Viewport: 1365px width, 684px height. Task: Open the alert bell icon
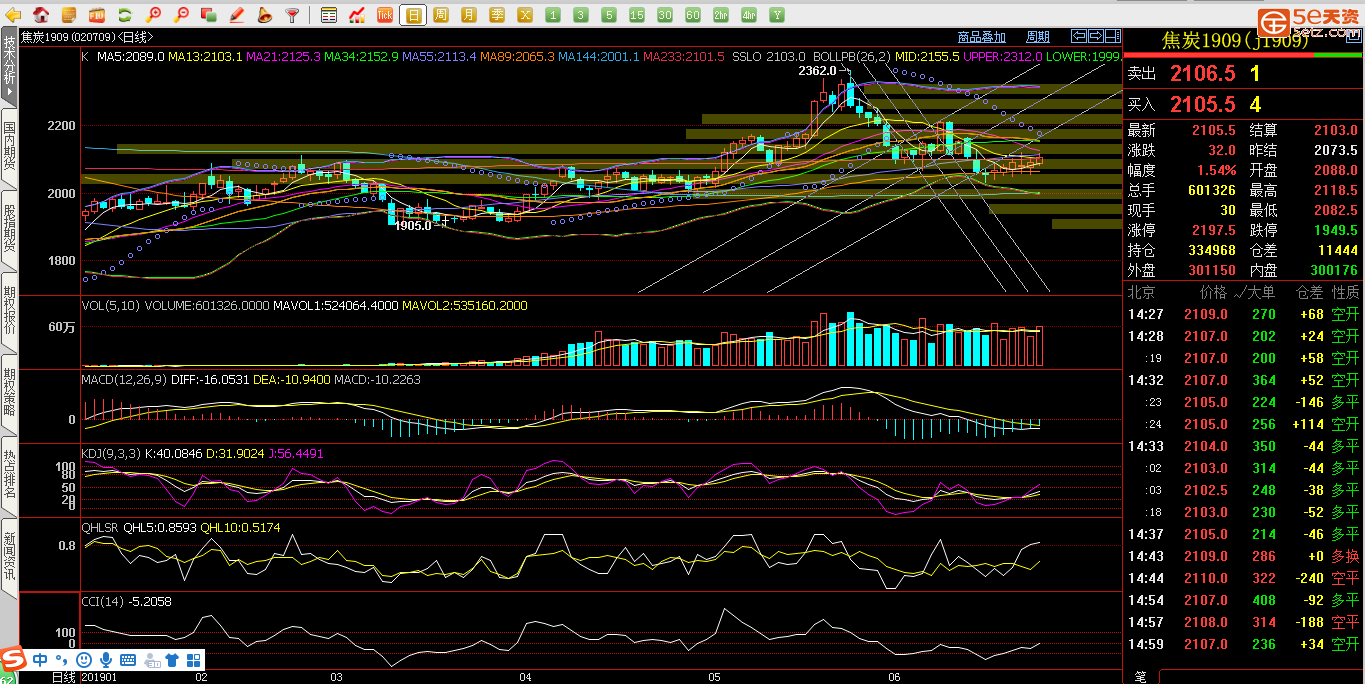tap(265, 15)
